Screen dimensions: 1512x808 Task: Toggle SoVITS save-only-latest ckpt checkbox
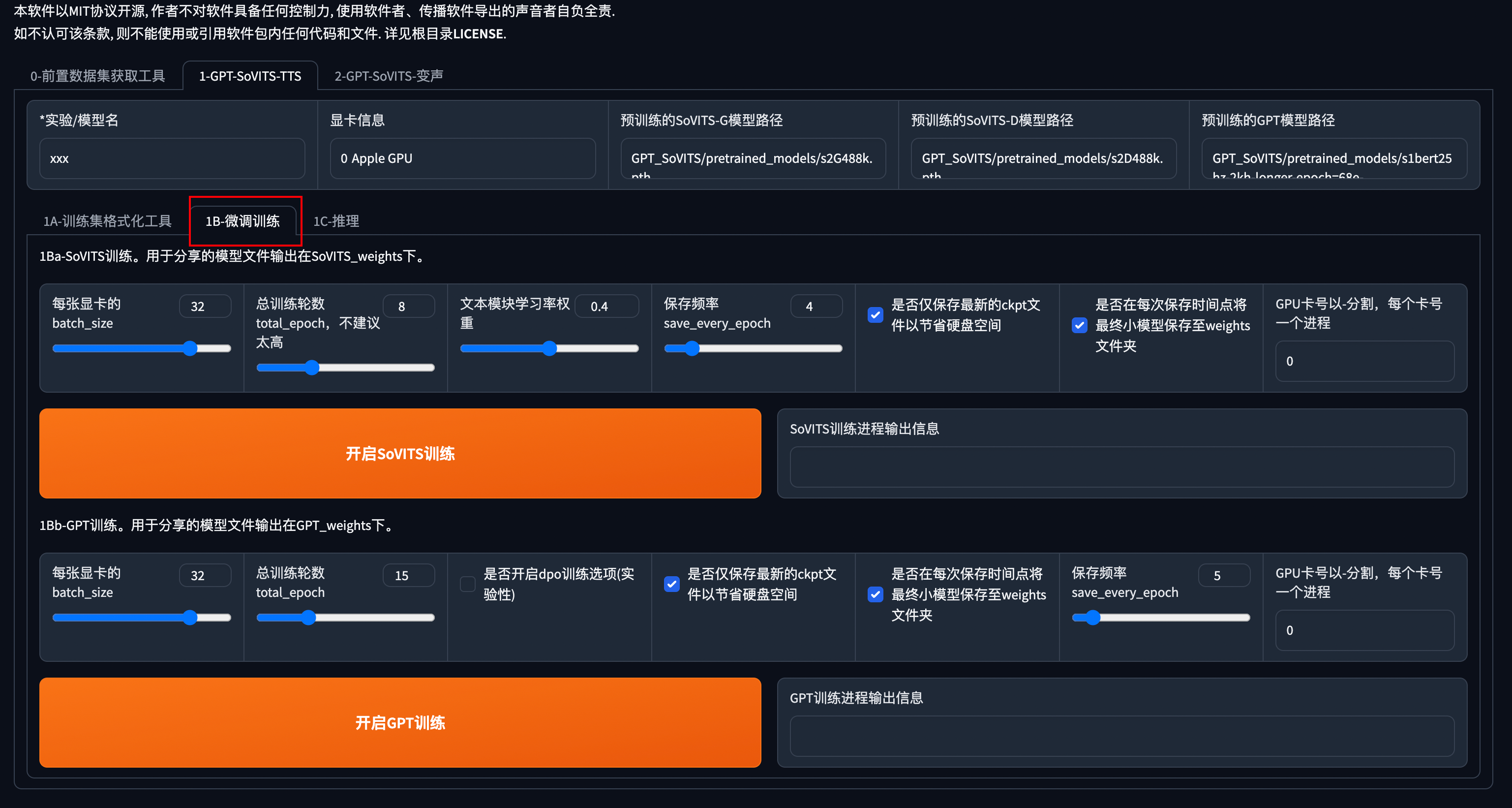[x=875, y=315]
